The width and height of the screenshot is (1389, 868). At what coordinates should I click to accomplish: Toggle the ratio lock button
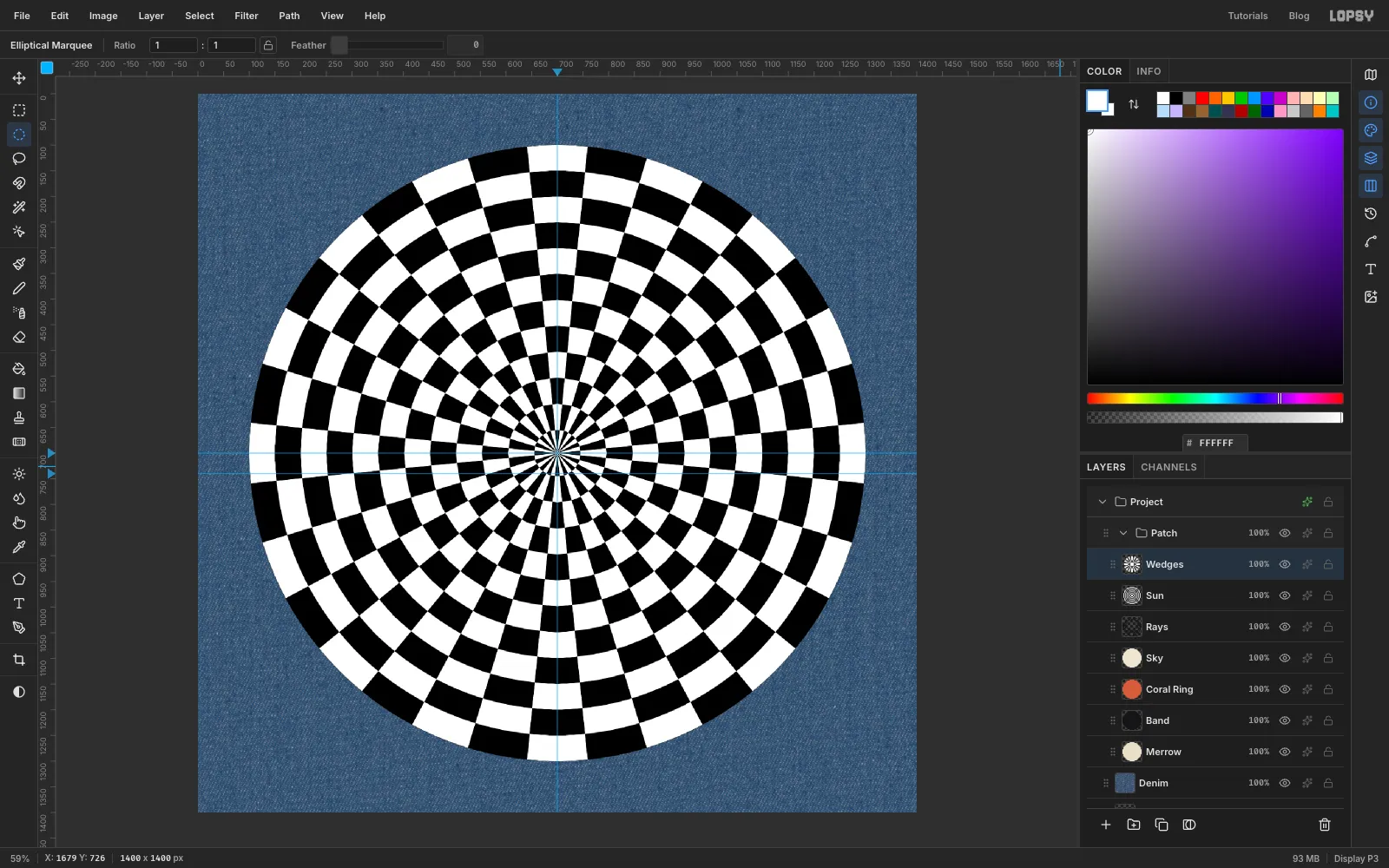pyautogui.click(x=268, y=45)
